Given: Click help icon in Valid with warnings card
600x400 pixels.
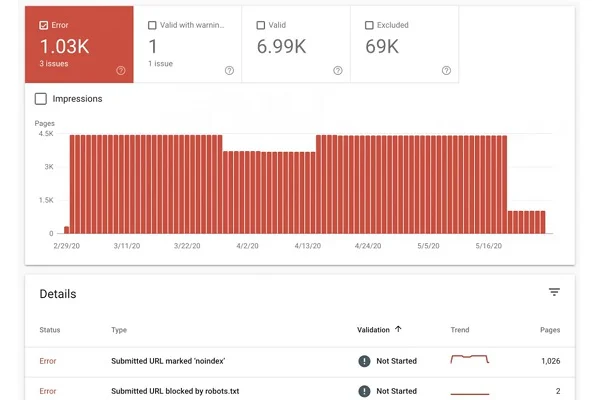Looking at the screenshot, I should tap(229, 70).
